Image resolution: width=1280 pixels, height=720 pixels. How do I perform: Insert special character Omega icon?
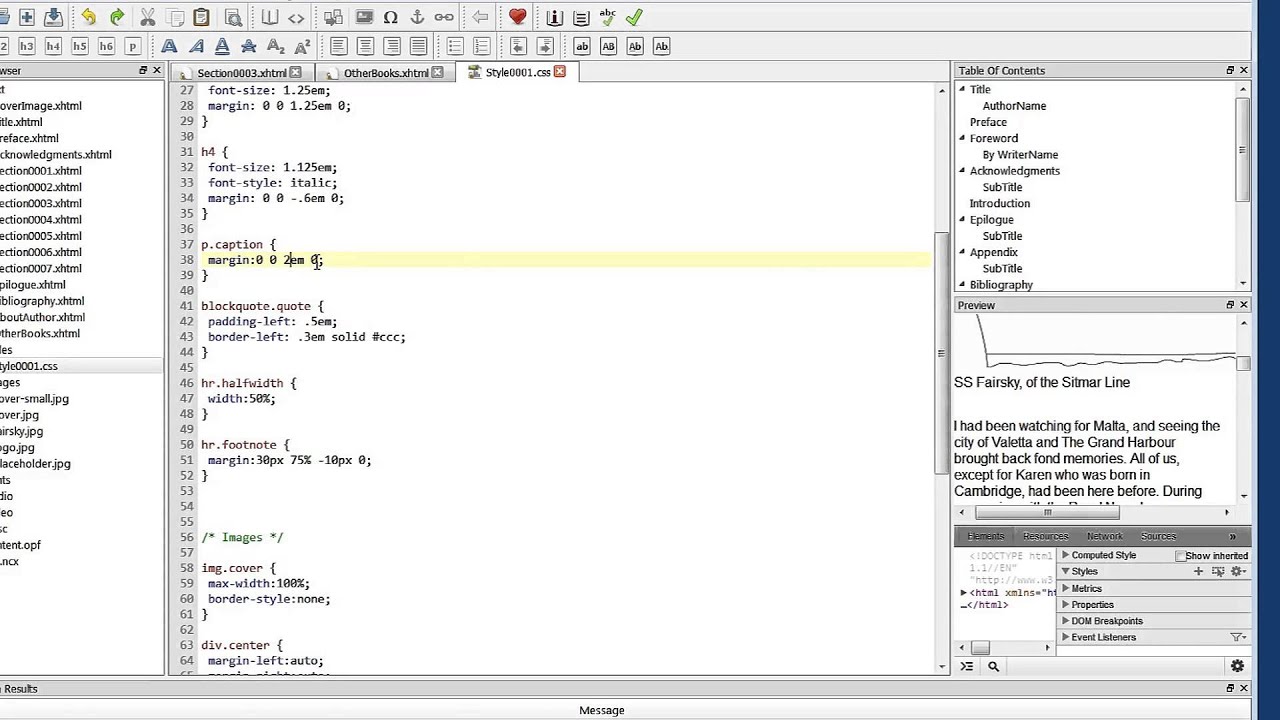point(390,17)
